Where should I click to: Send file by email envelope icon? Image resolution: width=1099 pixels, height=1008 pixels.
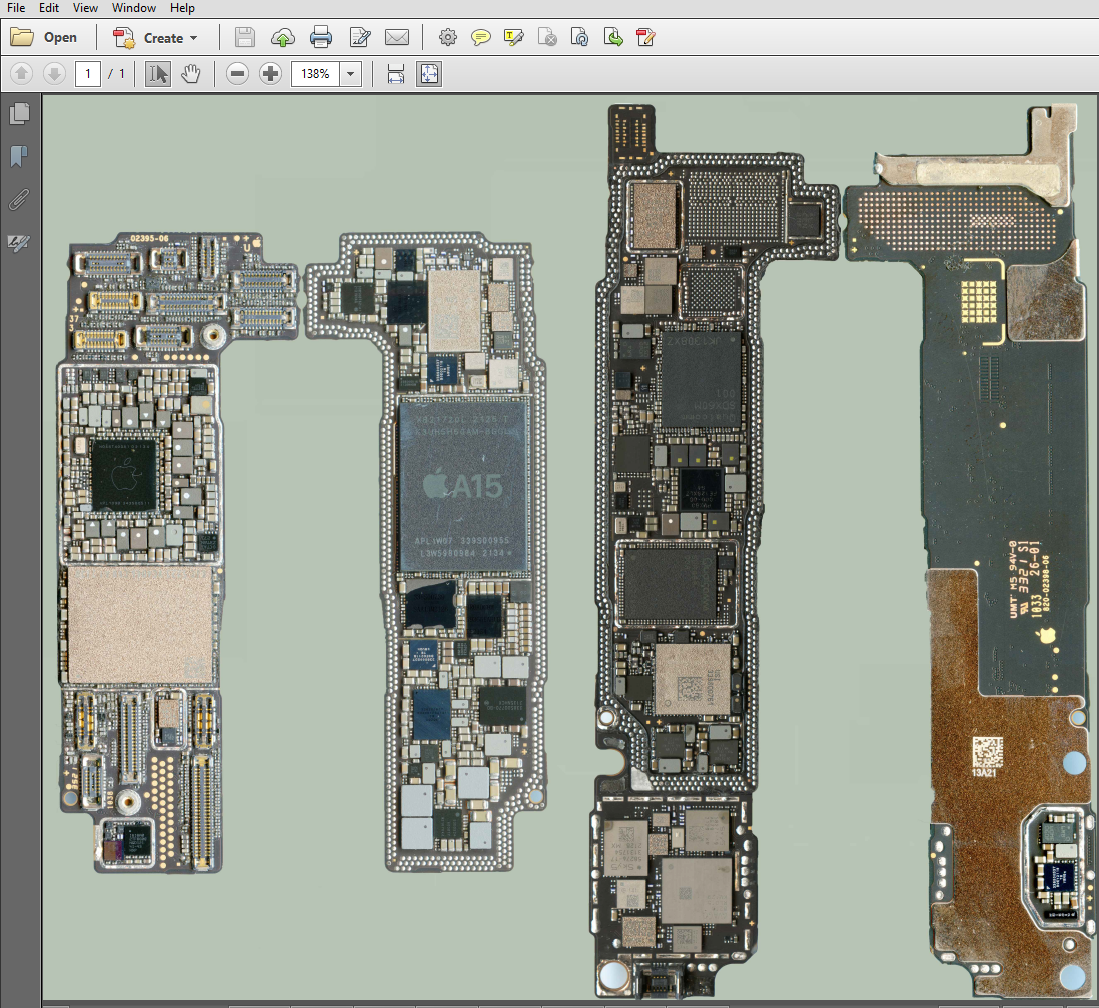397,38
